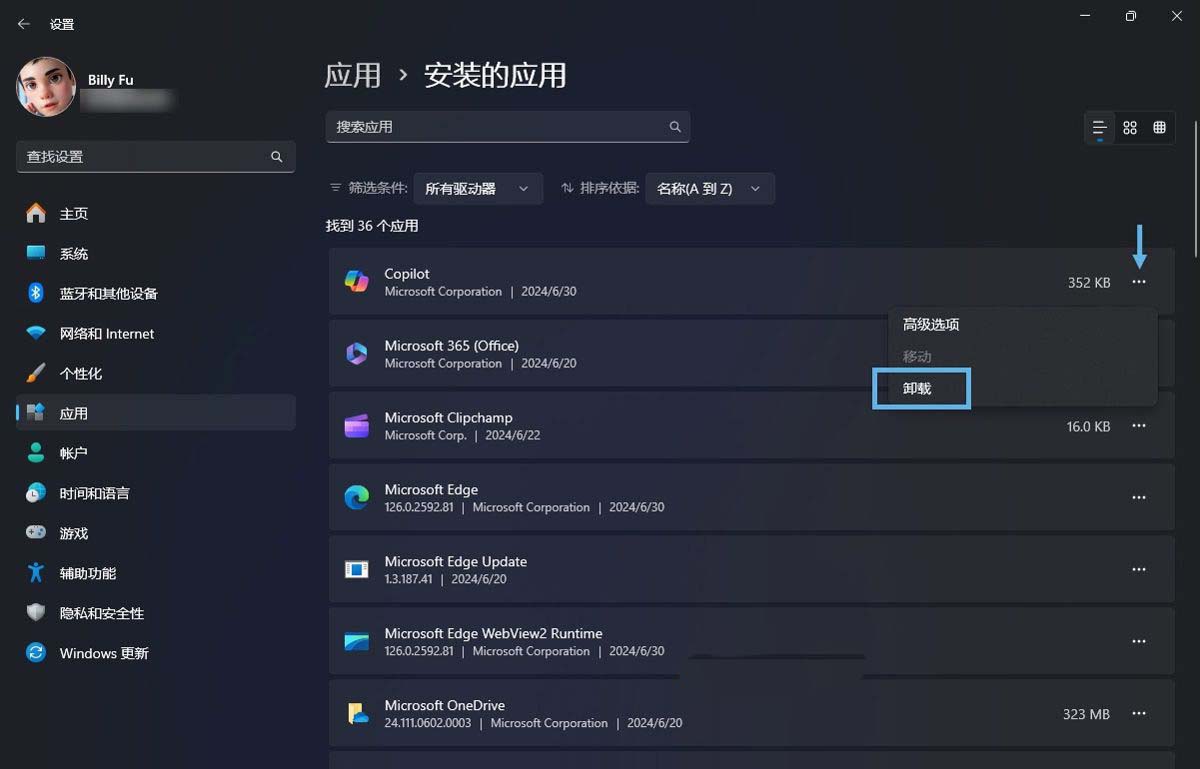1200x769 pixels.
Task: Open three-dot menu for Microsoft Clipchamp
Action: tap(1139, 426)
